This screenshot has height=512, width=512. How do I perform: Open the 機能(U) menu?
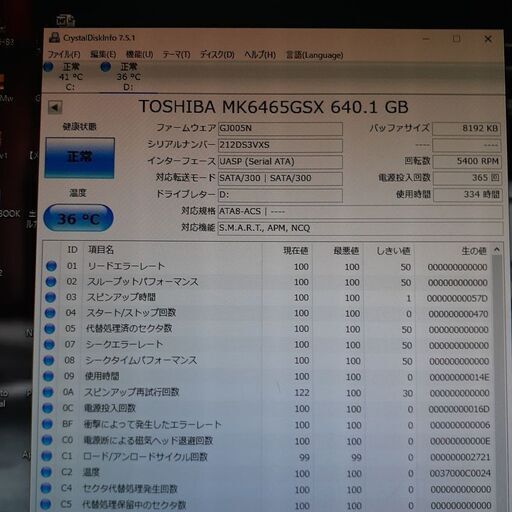tap(139, 54)
